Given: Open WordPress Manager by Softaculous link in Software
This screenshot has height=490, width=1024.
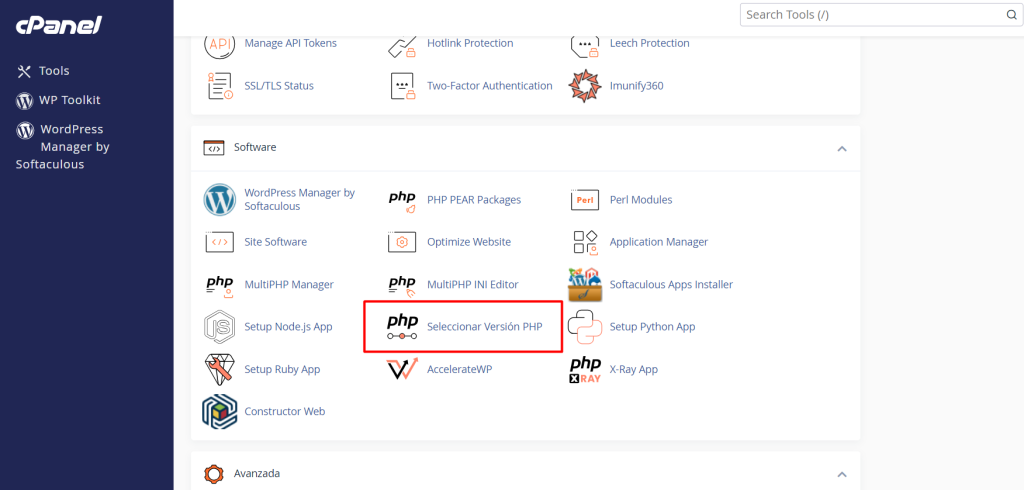Looking at the screenshot, I should 300,199.
